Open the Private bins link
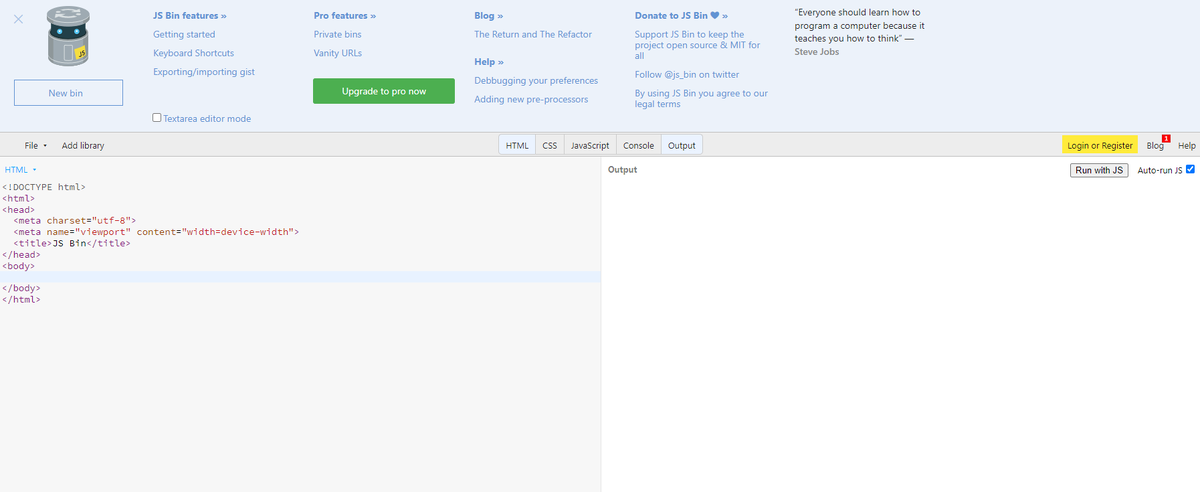The width and height of the screenshot is (1200, 492). tap(338, 34)
